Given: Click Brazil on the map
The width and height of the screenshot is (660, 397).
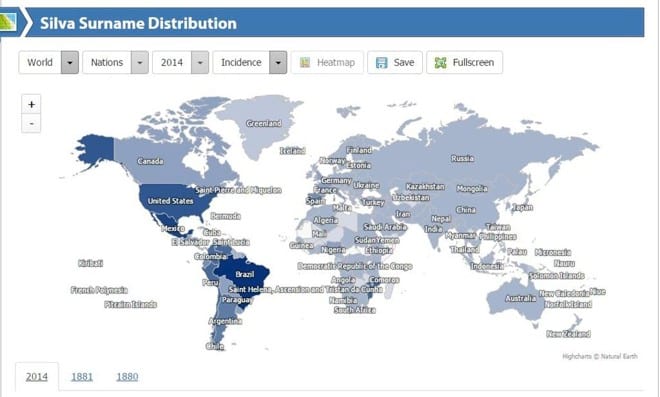Looking at the screenshot, I should (x=245, y=274).
